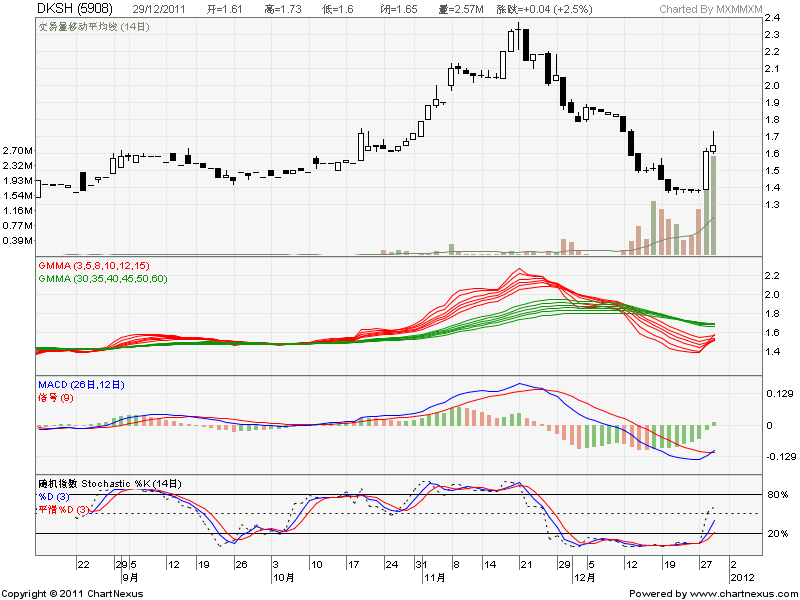Click the blue %D (3) legend
Screen dimensions: 800x600
click(55, 496)
